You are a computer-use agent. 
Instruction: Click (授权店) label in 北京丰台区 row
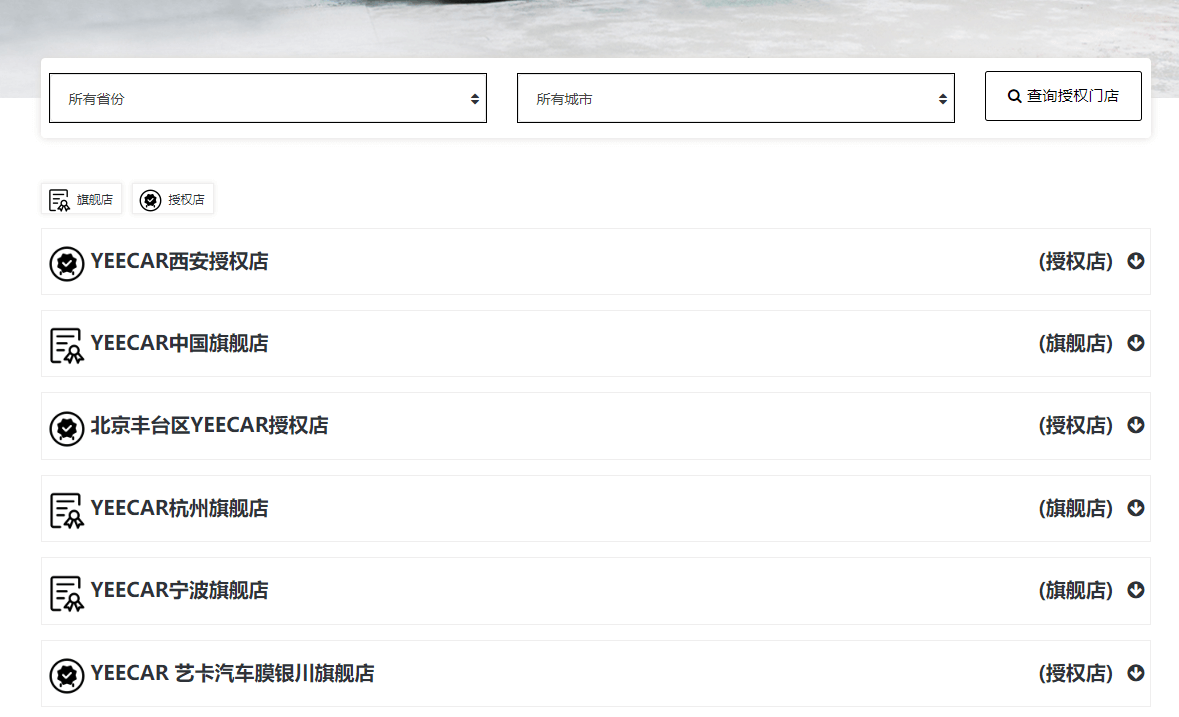1075,426
